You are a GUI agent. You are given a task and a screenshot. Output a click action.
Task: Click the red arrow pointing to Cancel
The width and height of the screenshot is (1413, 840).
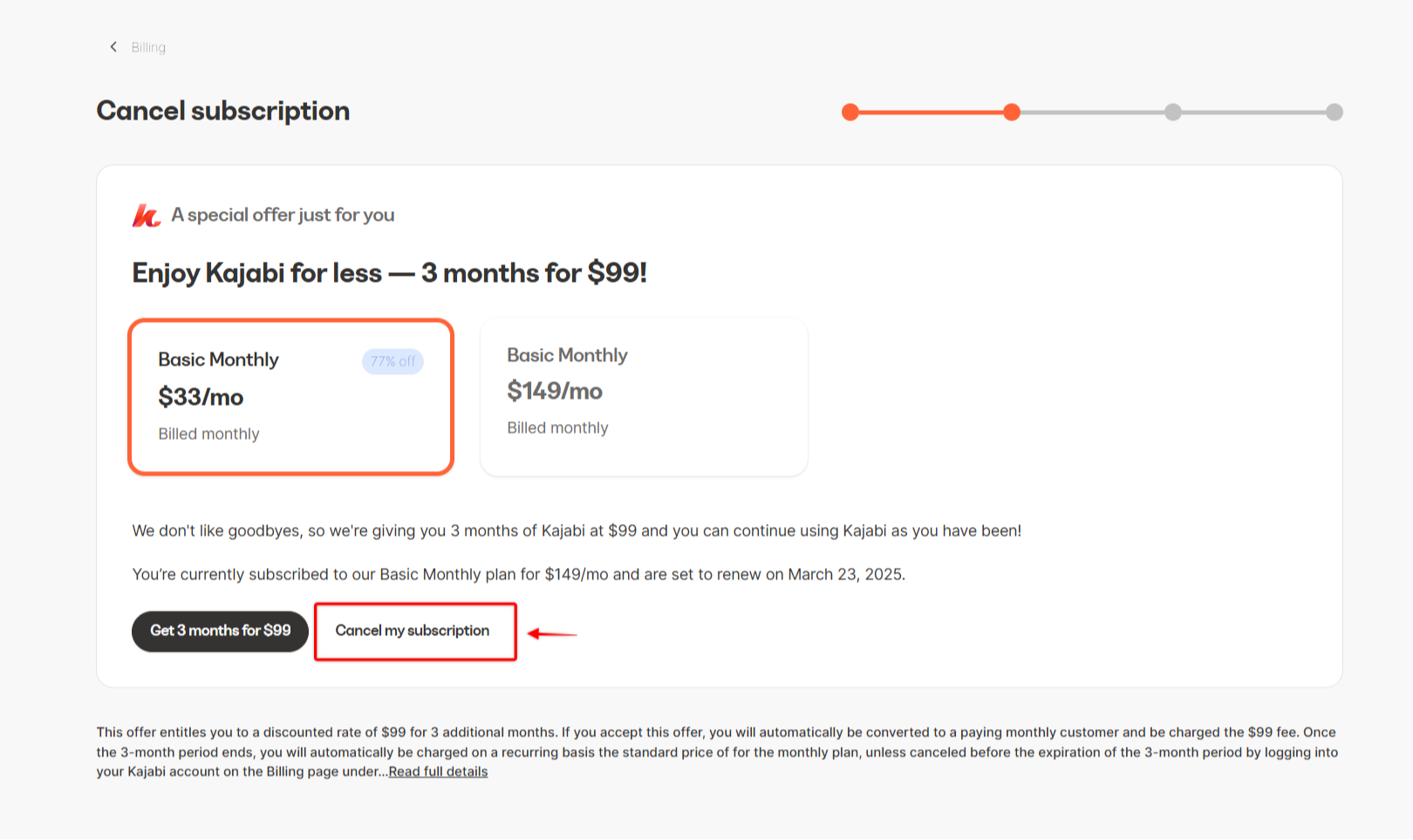552,634
